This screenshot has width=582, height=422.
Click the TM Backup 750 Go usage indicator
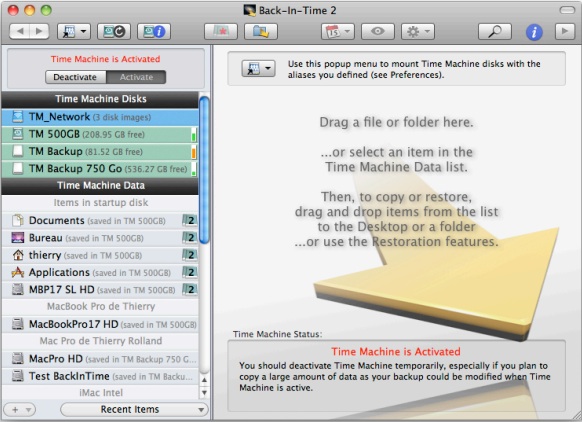(193, 169)
